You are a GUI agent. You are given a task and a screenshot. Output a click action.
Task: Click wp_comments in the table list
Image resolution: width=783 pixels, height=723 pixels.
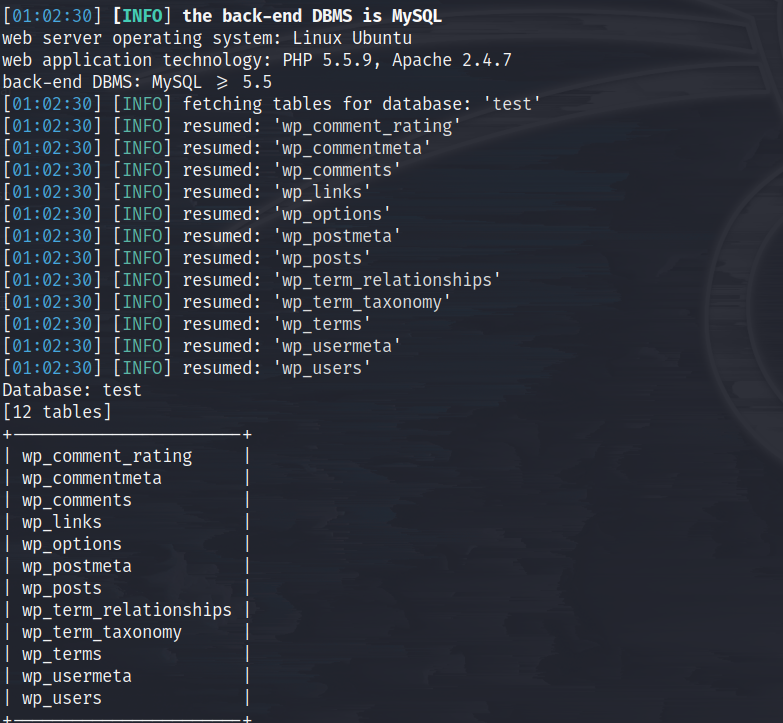77,500
